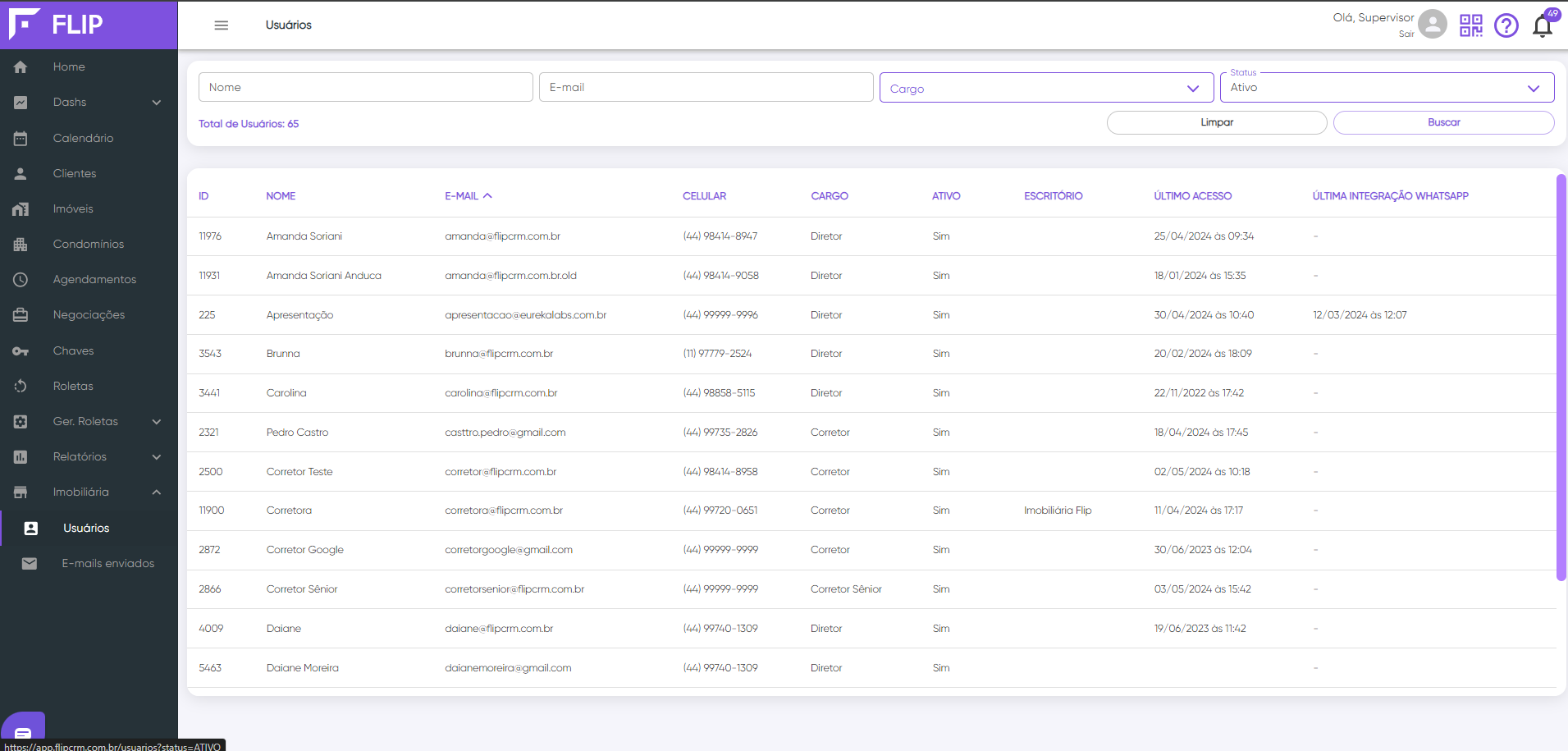This screenshot has width=1568, height=751.
Task: Sort by ID column header
Action: tap(203, 196)
